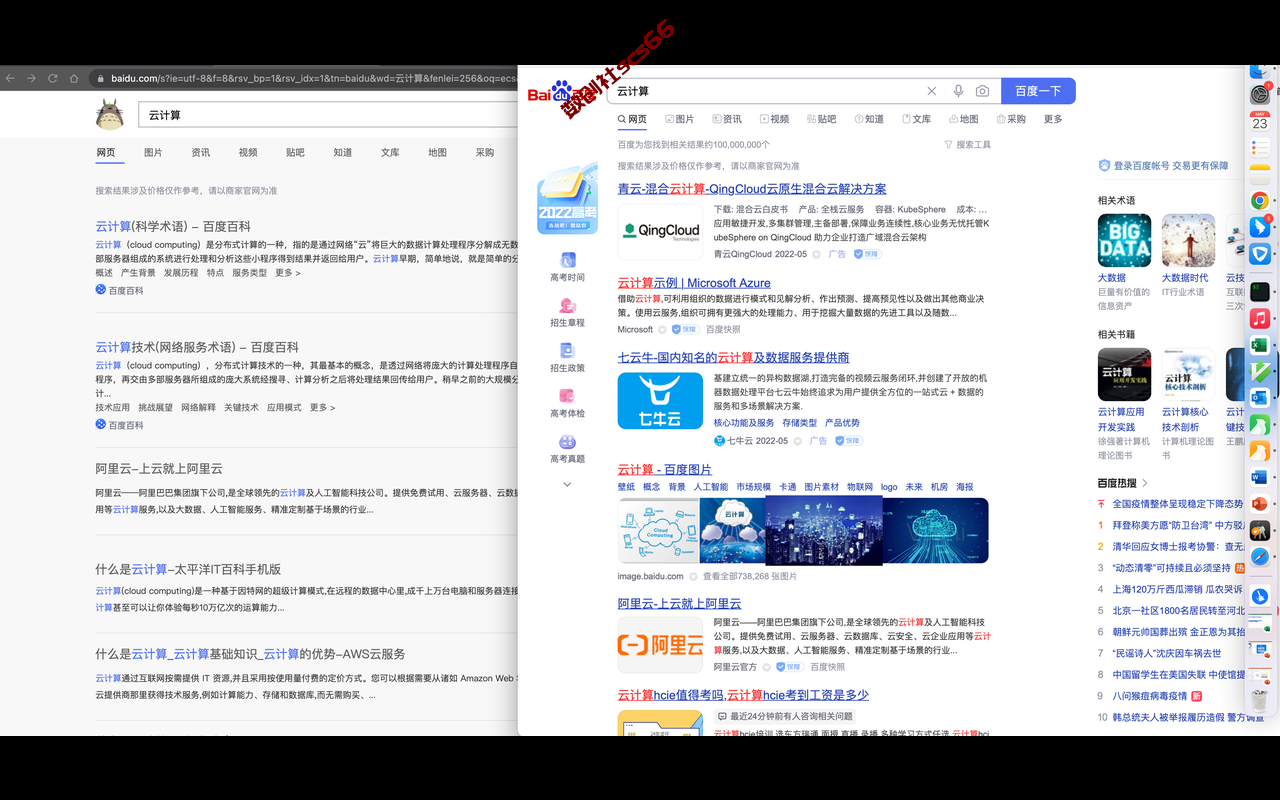Image resolution: width=1280 pixels, height=800 pixels.
Task: Open Terminal in the Dock
Action: point(1260,292)
